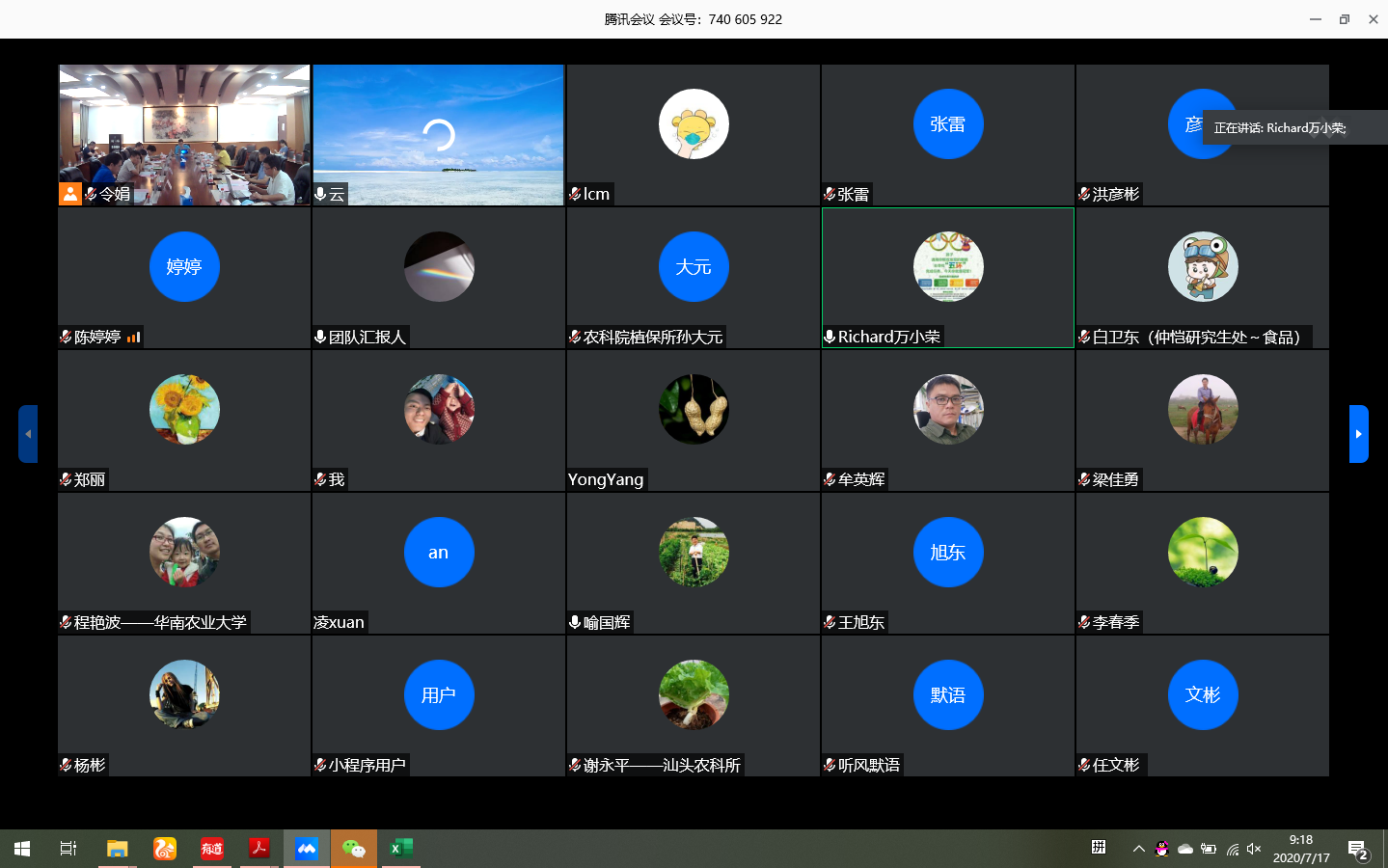Image resolution: width=1388 pixels, height=868 pixels.
Task: Open Excel from the taskbar
Action: (x=400, y=849)
